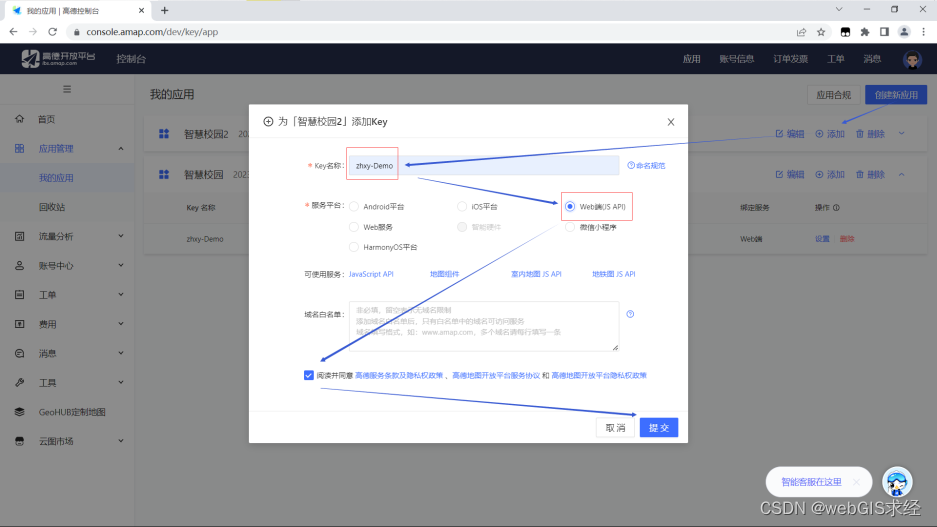
Task: Click the 应用合规 button
Action: coord(833,95)
